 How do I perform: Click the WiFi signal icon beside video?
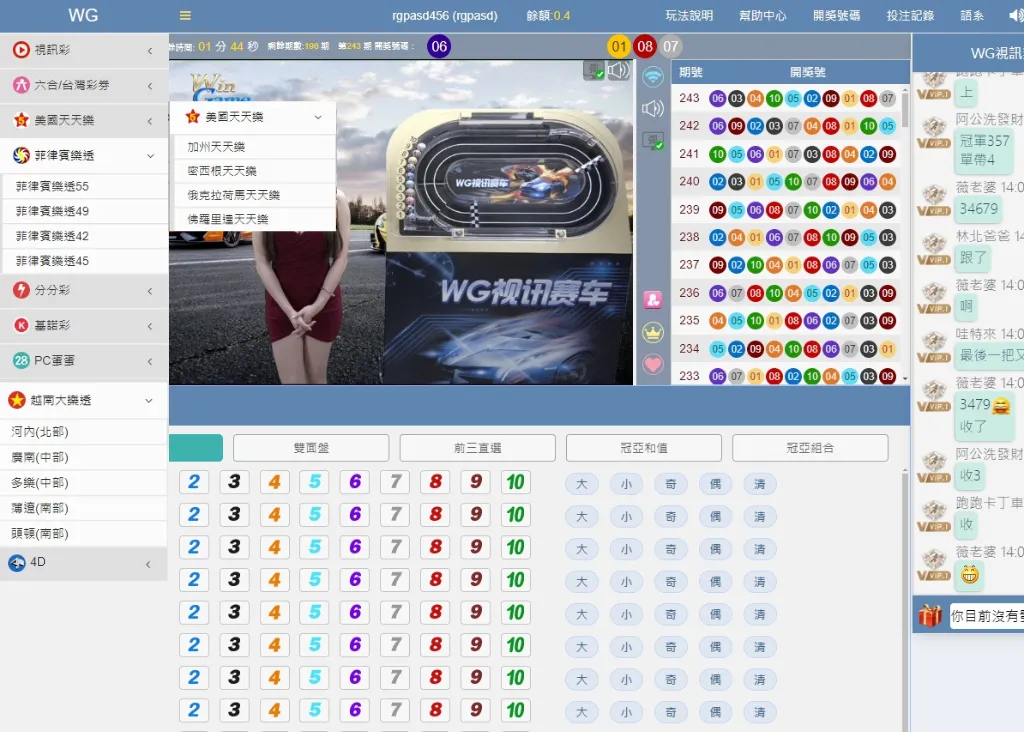click(x=653, y=77)
